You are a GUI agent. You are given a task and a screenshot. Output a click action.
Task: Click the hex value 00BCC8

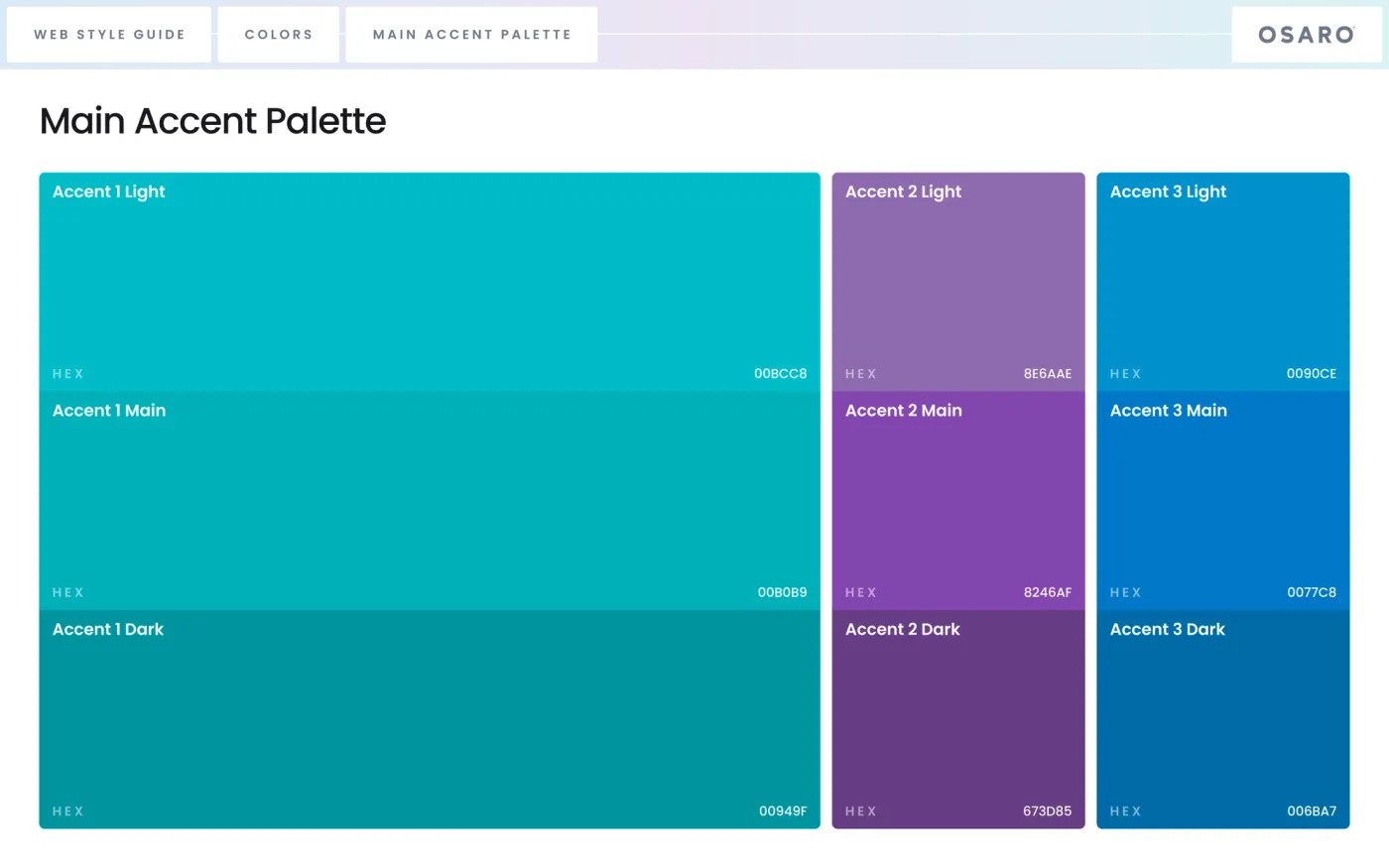781,374
